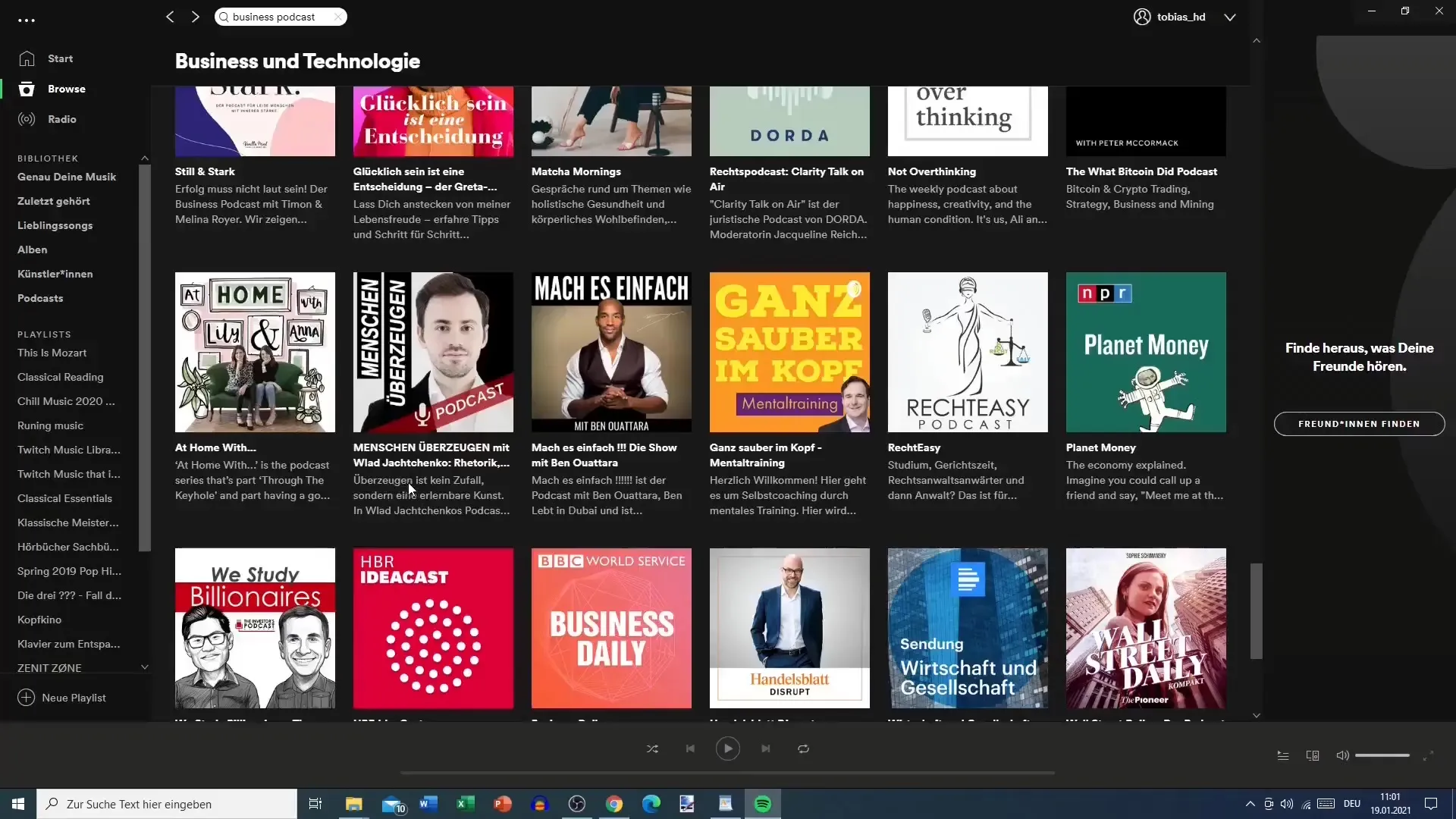Click the skip previous icon
The height and width of the screenshot is (819, 1456).
[x=690, y=748]
